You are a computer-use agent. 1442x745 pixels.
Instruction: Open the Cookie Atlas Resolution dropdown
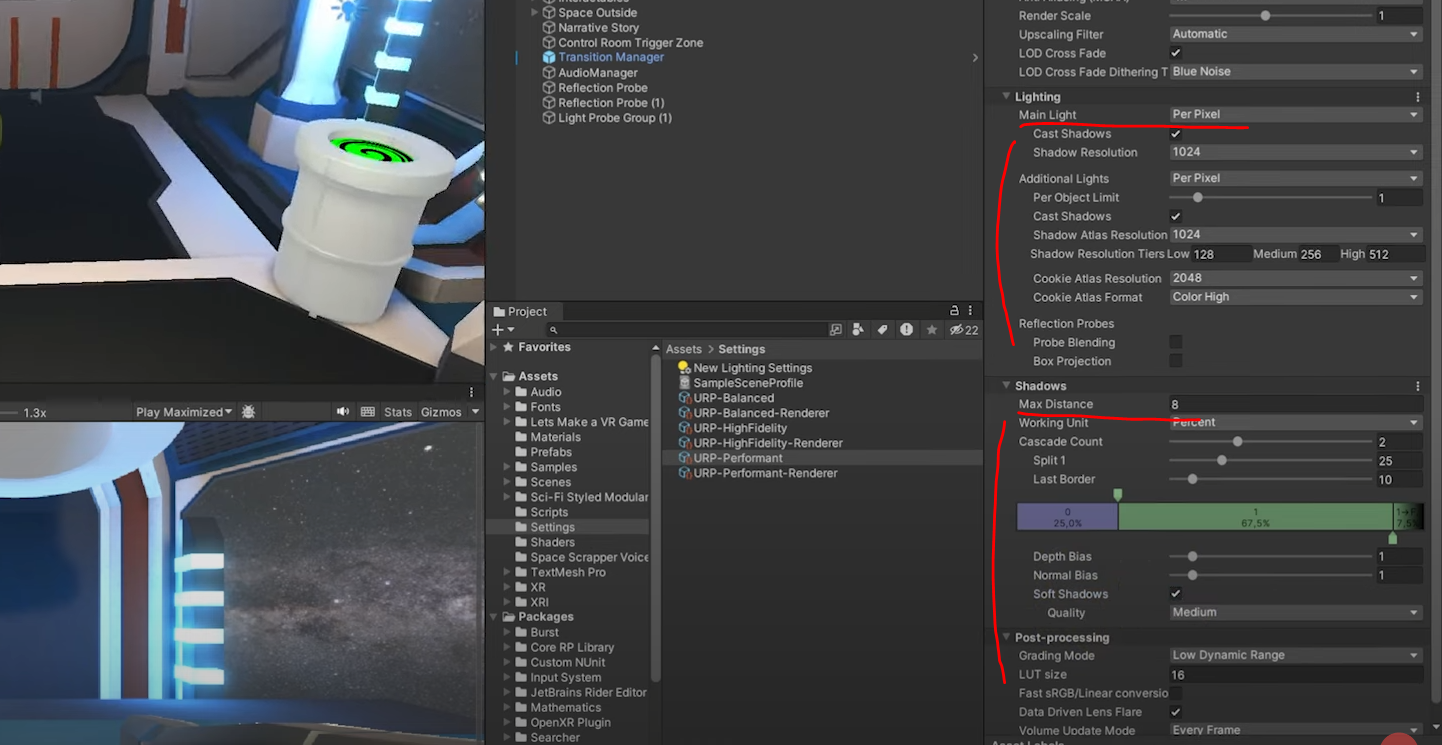coord(1295,278)
